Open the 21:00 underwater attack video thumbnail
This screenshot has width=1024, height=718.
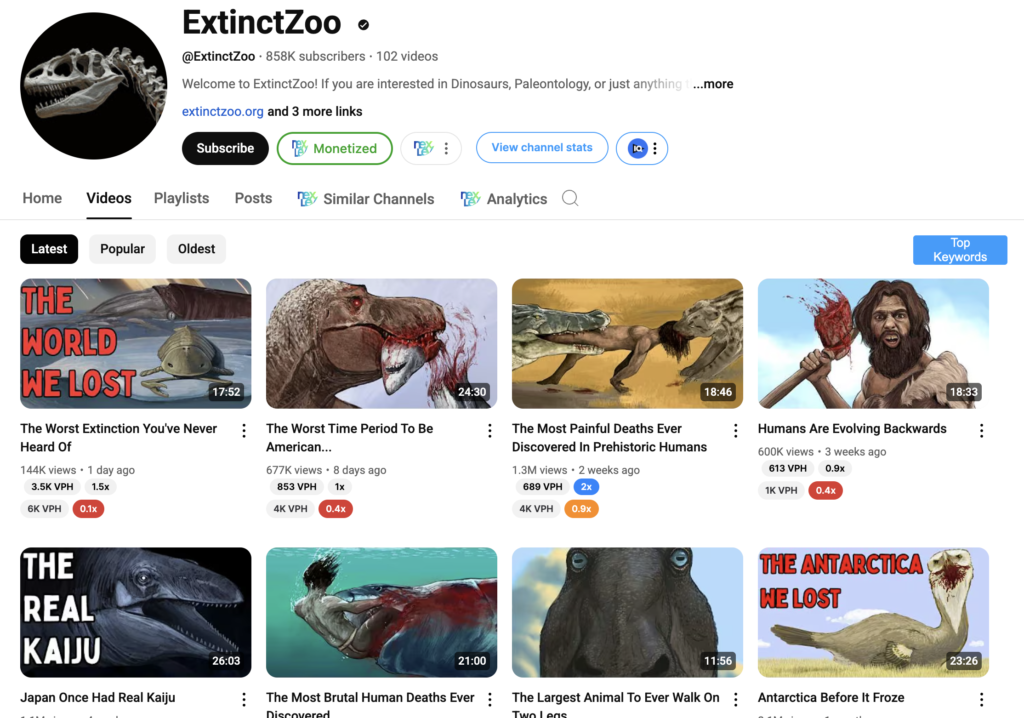tap(381, 612)
